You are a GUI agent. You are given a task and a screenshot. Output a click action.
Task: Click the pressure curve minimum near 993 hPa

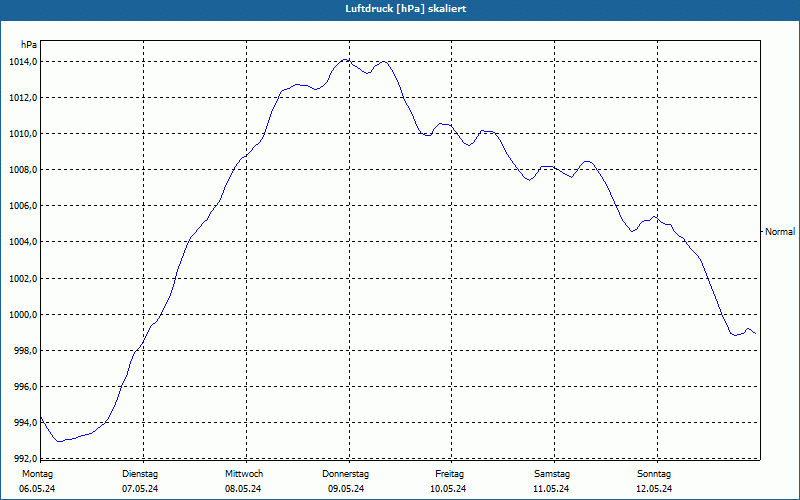point(60,441)
